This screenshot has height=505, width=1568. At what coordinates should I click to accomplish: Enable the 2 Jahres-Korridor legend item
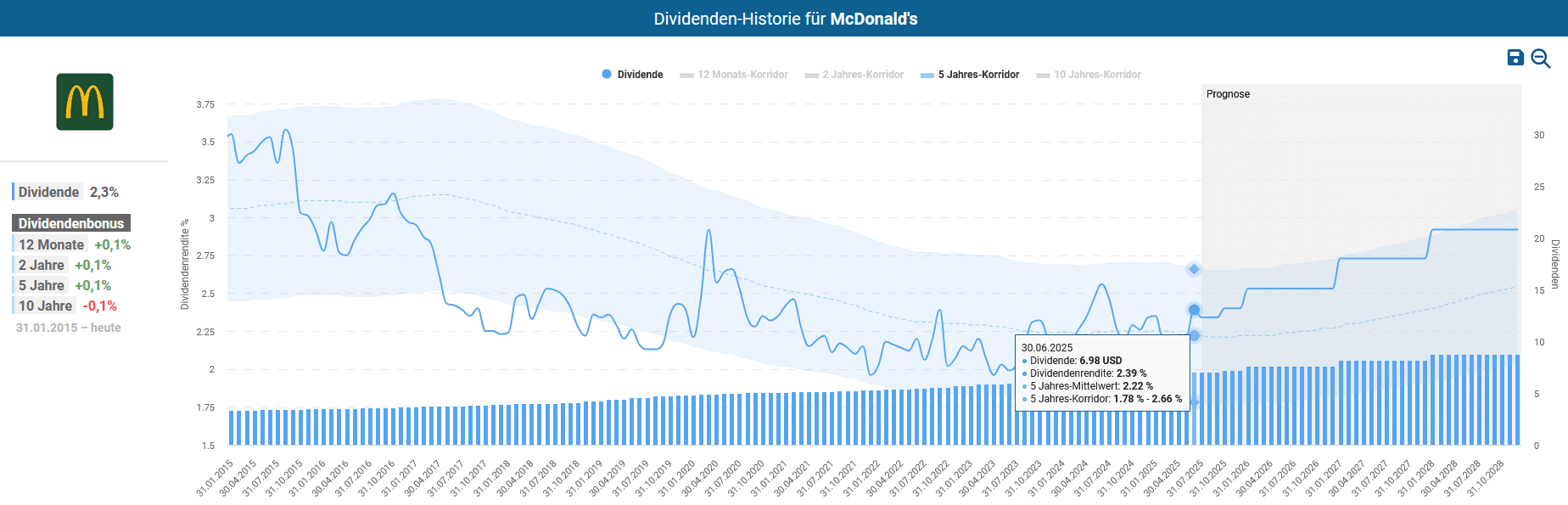tap(854, 75)
